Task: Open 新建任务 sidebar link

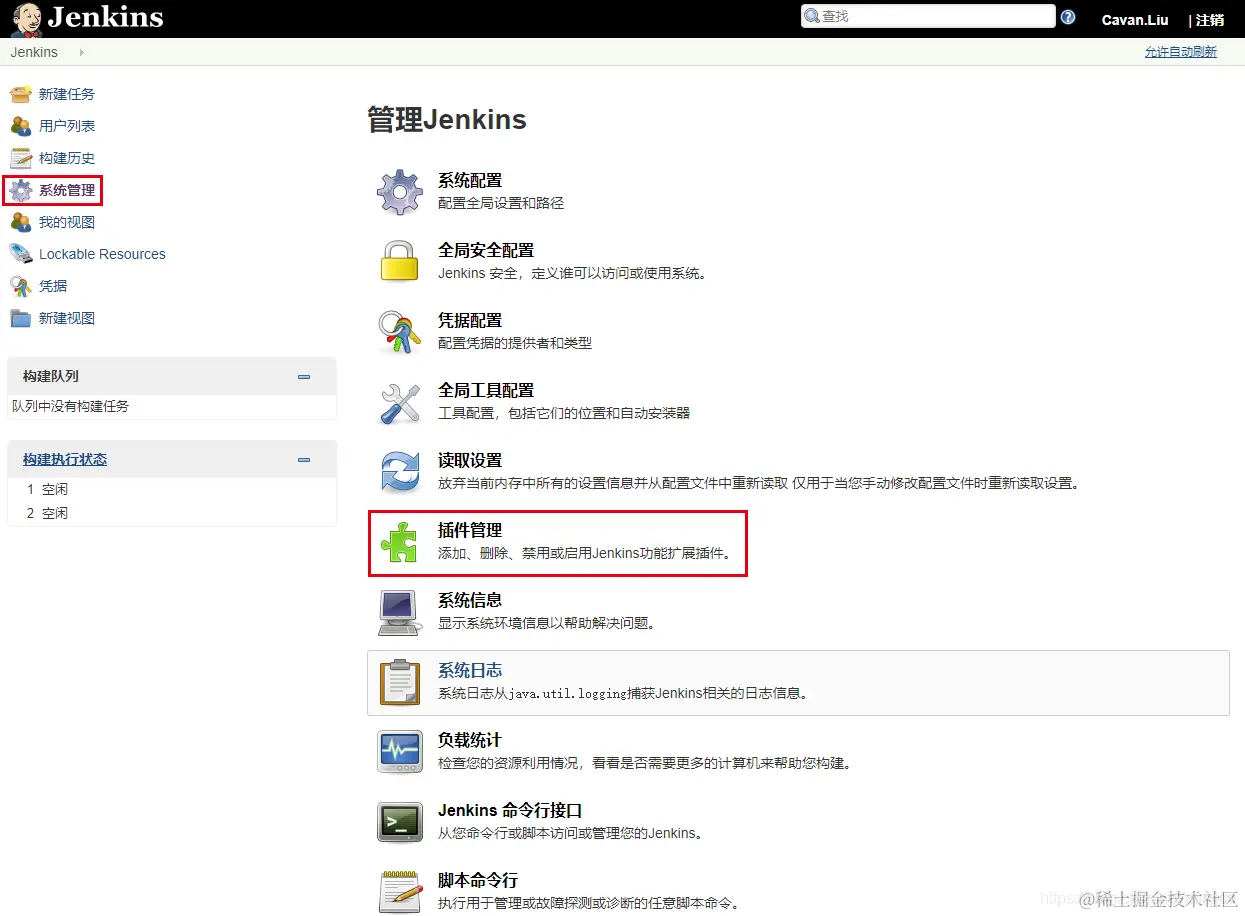Action: coord(67,94)
